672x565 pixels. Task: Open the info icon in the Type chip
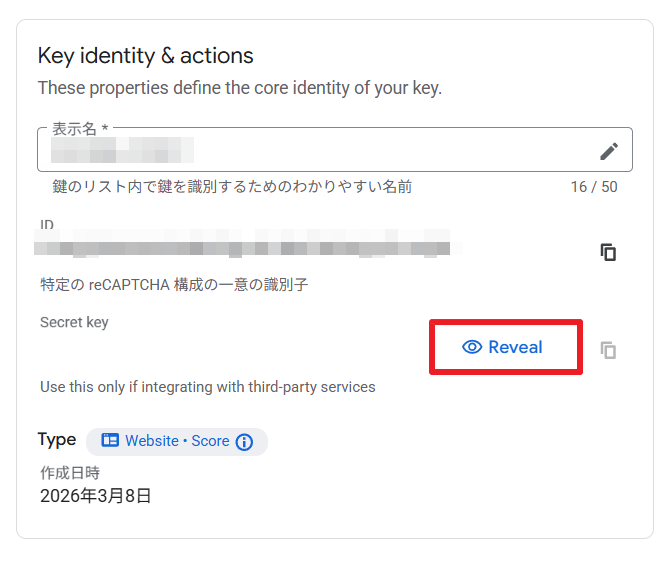[244, 442]
